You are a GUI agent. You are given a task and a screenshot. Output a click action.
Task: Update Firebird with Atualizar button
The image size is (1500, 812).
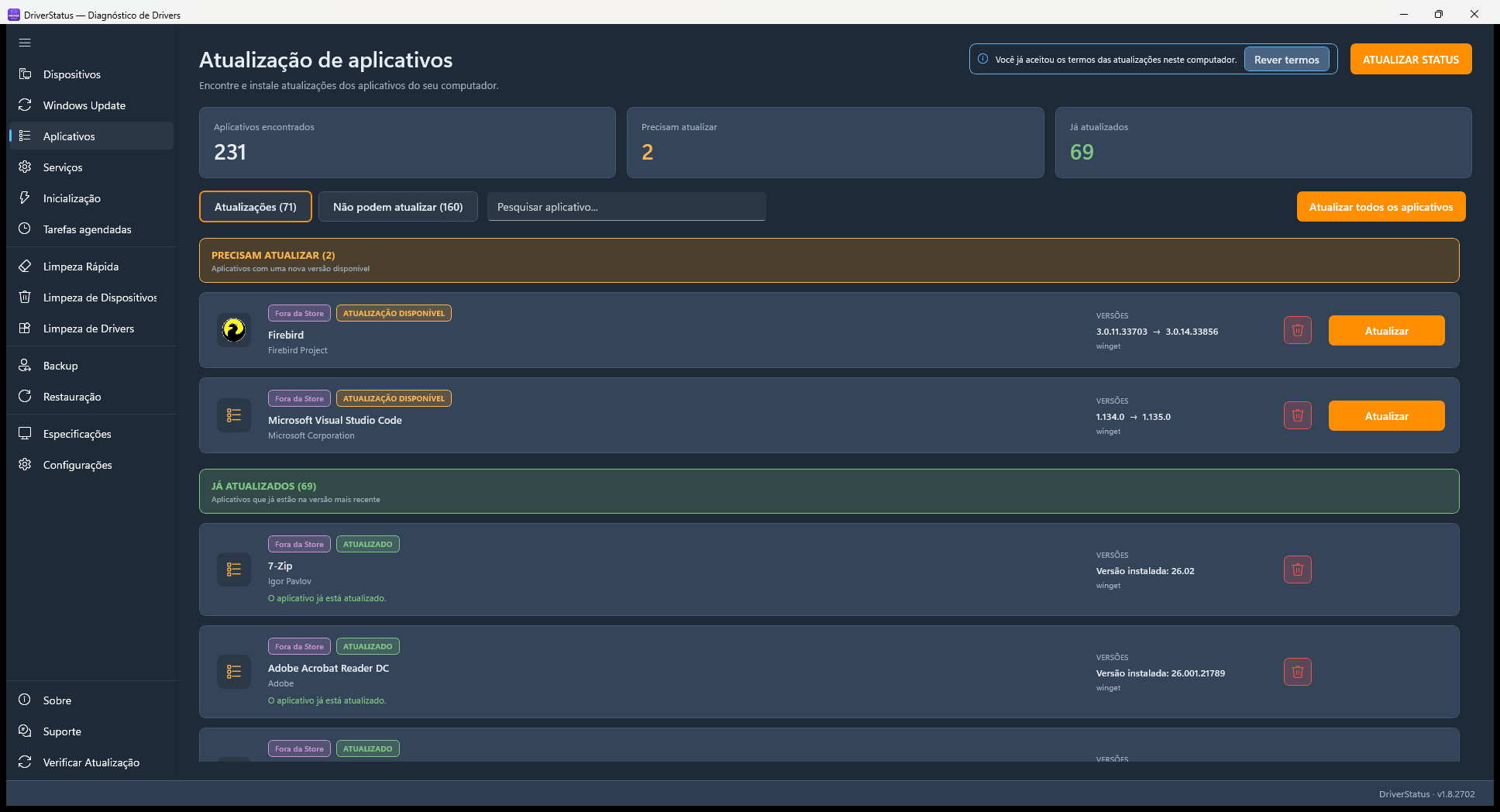pyautogui.click(x=1387, y=331)
